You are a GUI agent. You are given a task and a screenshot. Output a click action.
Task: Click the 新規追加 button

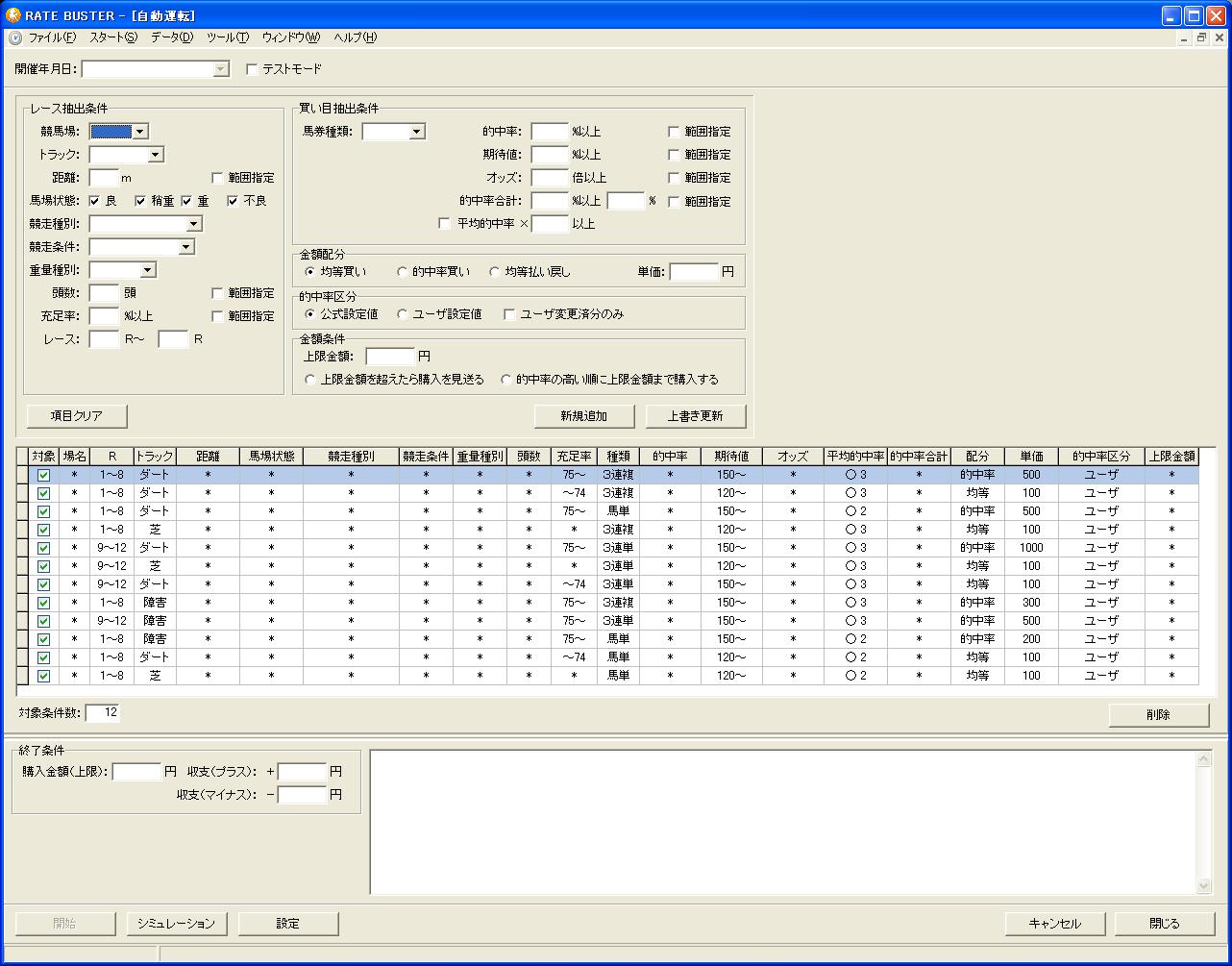coord(584,415)
